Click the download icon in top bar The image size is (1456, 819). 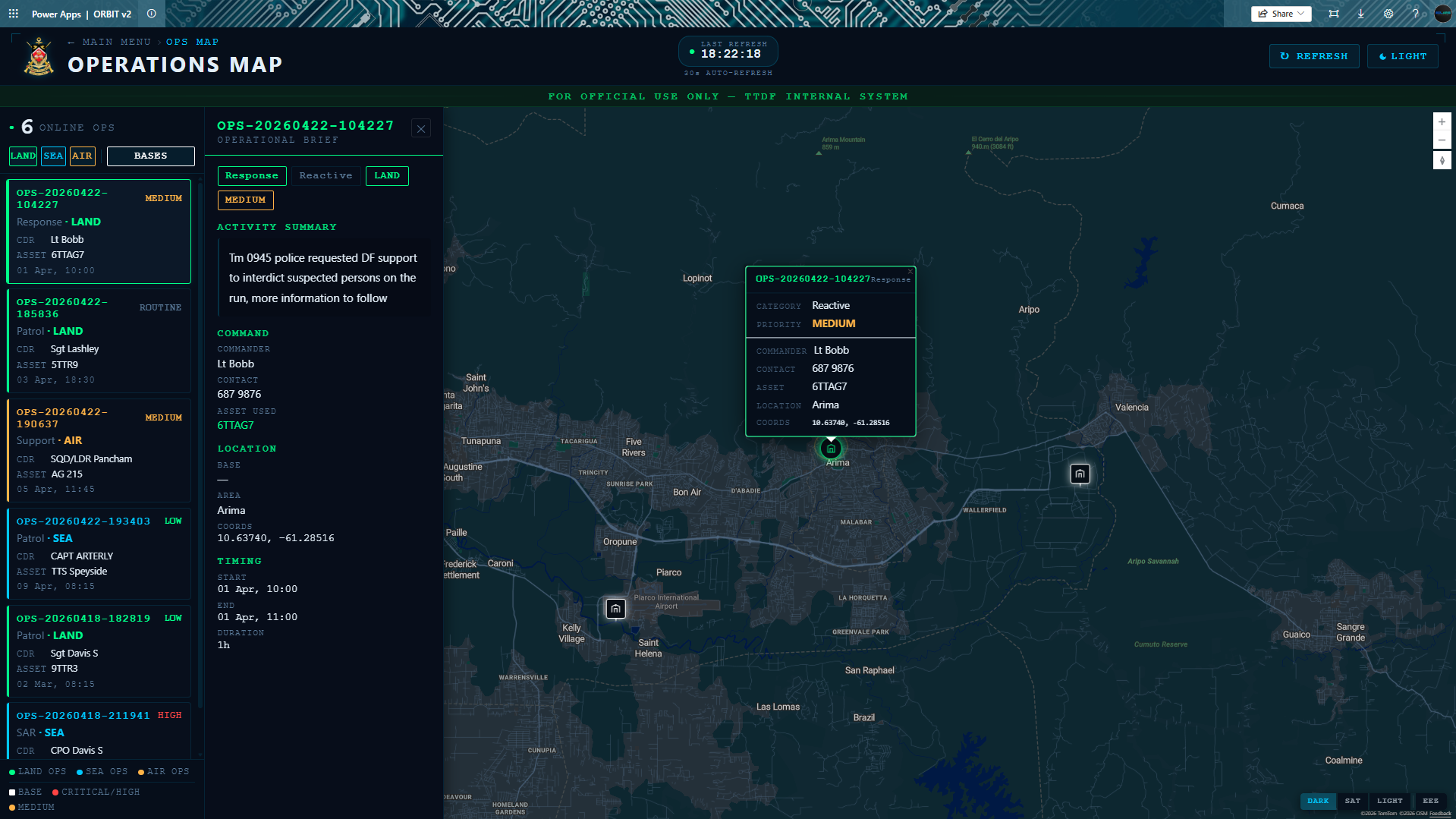coord(1361,14)
